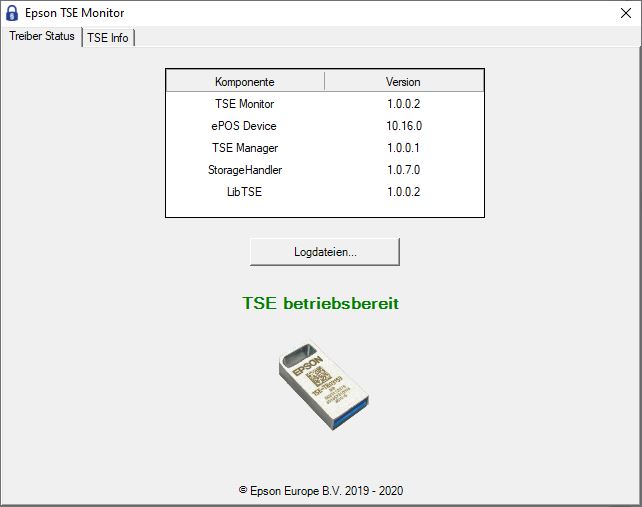642x507 pixels.
Task: Select the Treiber Status tab
Action: click(42, 36)
